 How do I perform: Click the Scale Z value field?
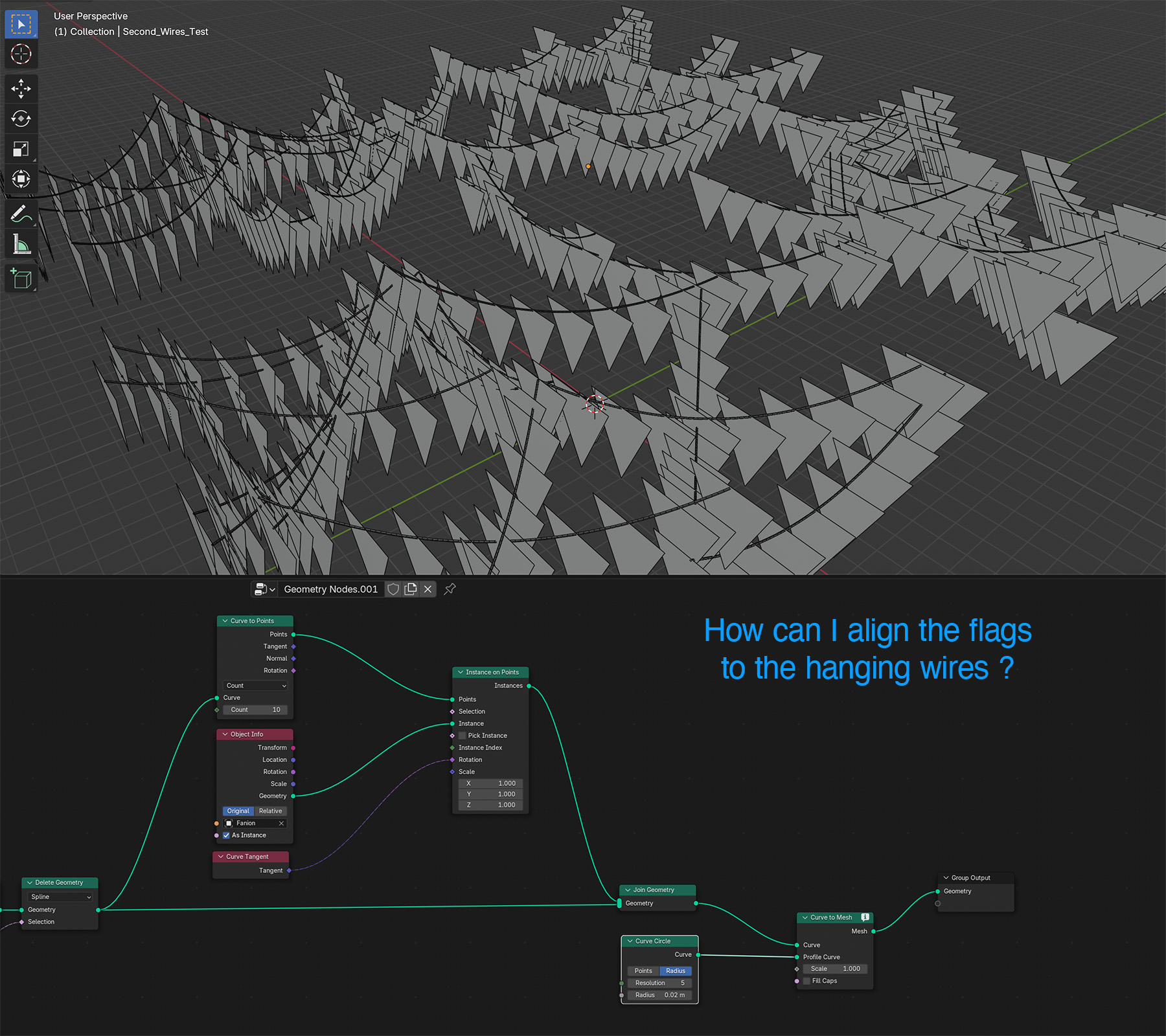[490, 805]
